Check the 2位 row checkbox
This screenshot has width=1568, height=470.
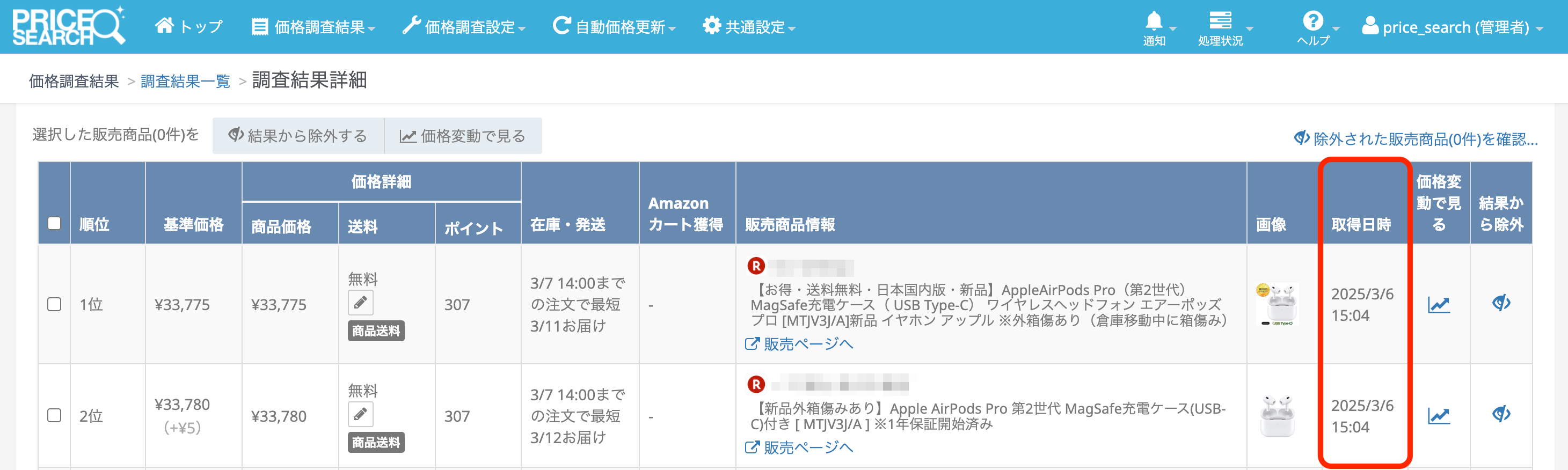pyautogui.click(x=54, y=415)
